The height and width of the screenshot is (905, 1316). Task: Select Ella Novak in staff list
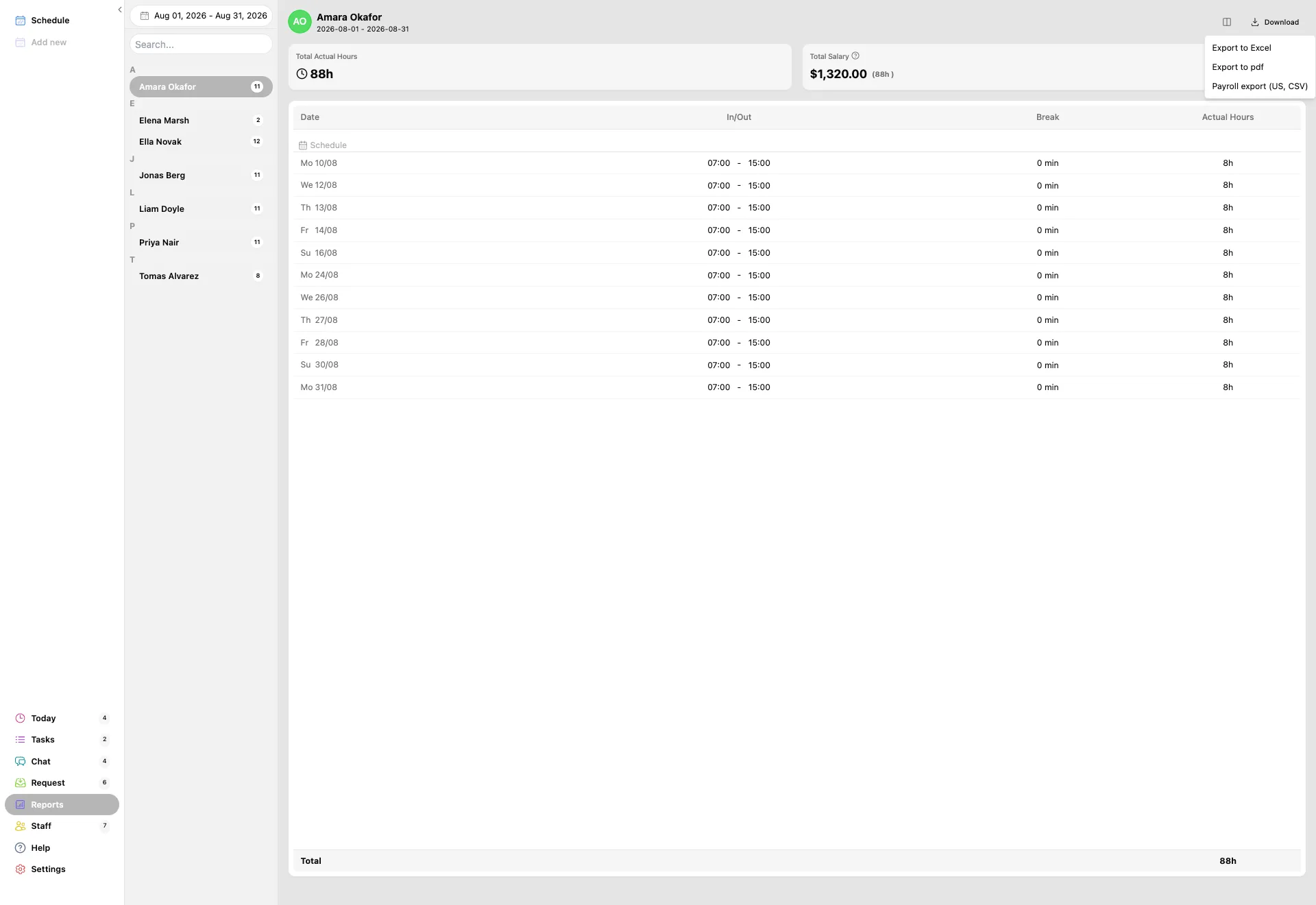point(201,142)
